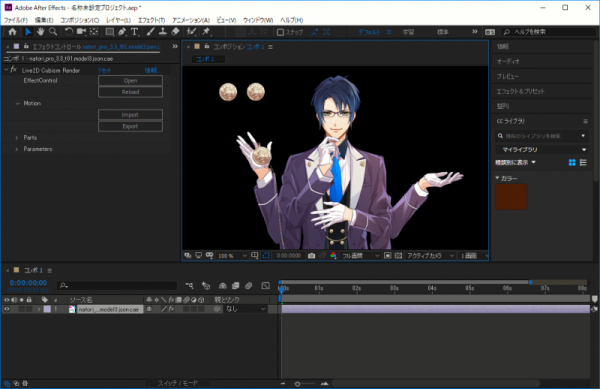600x389 pixels.
Task: Open the active camera dropdown
Action: tap(430, 256)
